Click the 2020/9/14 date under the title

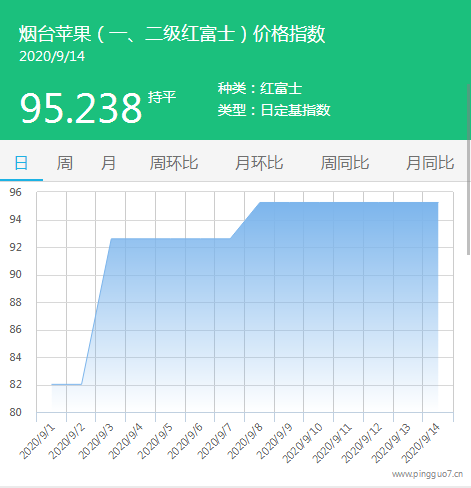[52, 56]
